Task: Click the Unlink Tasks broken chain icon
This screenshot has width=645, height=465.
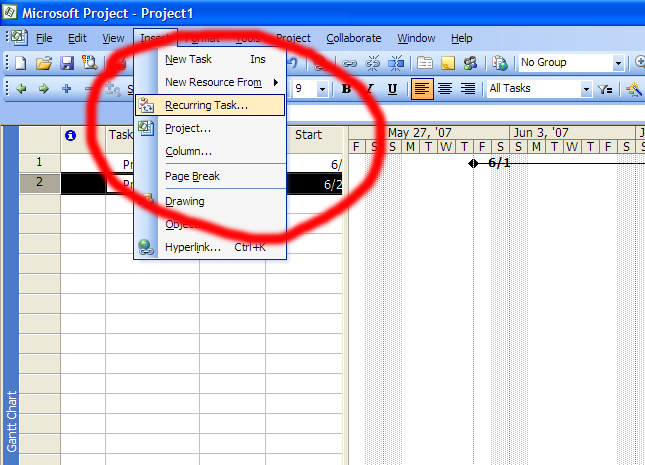Action: tap(373, 63)
